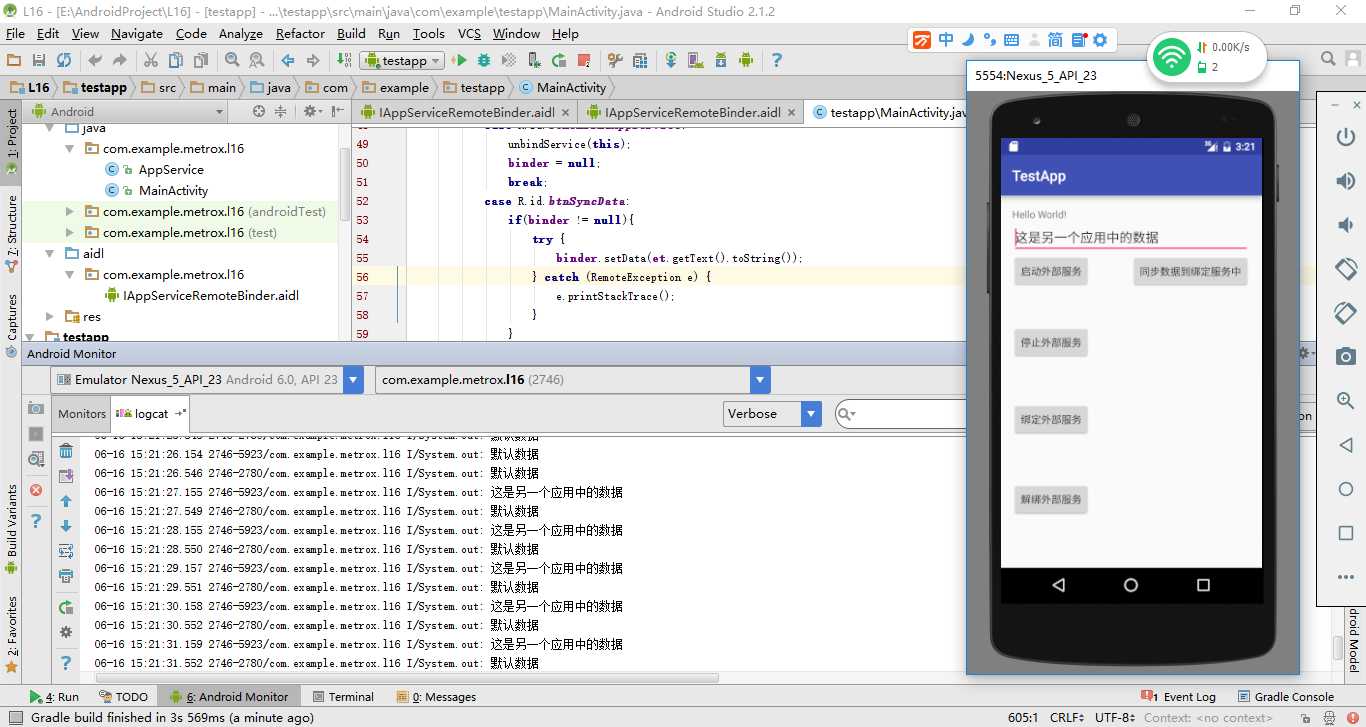Viewport: 1366px width, 727px height.
Task: Expand com.example.metrox.l16 (androidTest) package
Action: (x=69, y=211)
